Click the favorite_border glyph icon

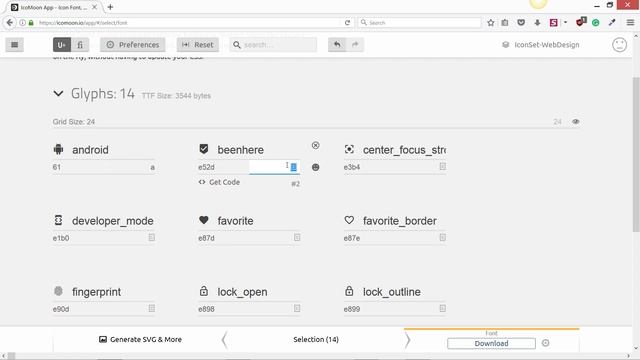pos(349,220)
